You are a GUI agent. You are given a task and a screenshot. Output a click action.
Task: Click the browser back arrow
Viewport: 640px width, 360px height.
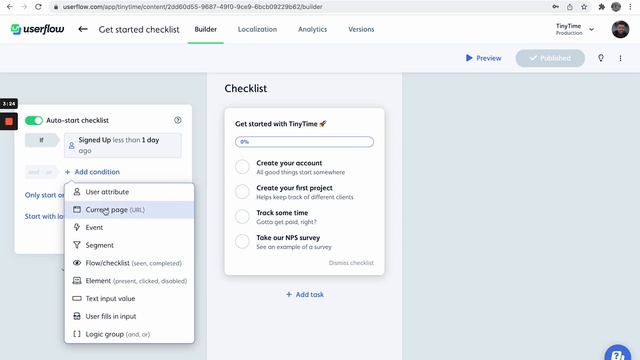(10, 7)
